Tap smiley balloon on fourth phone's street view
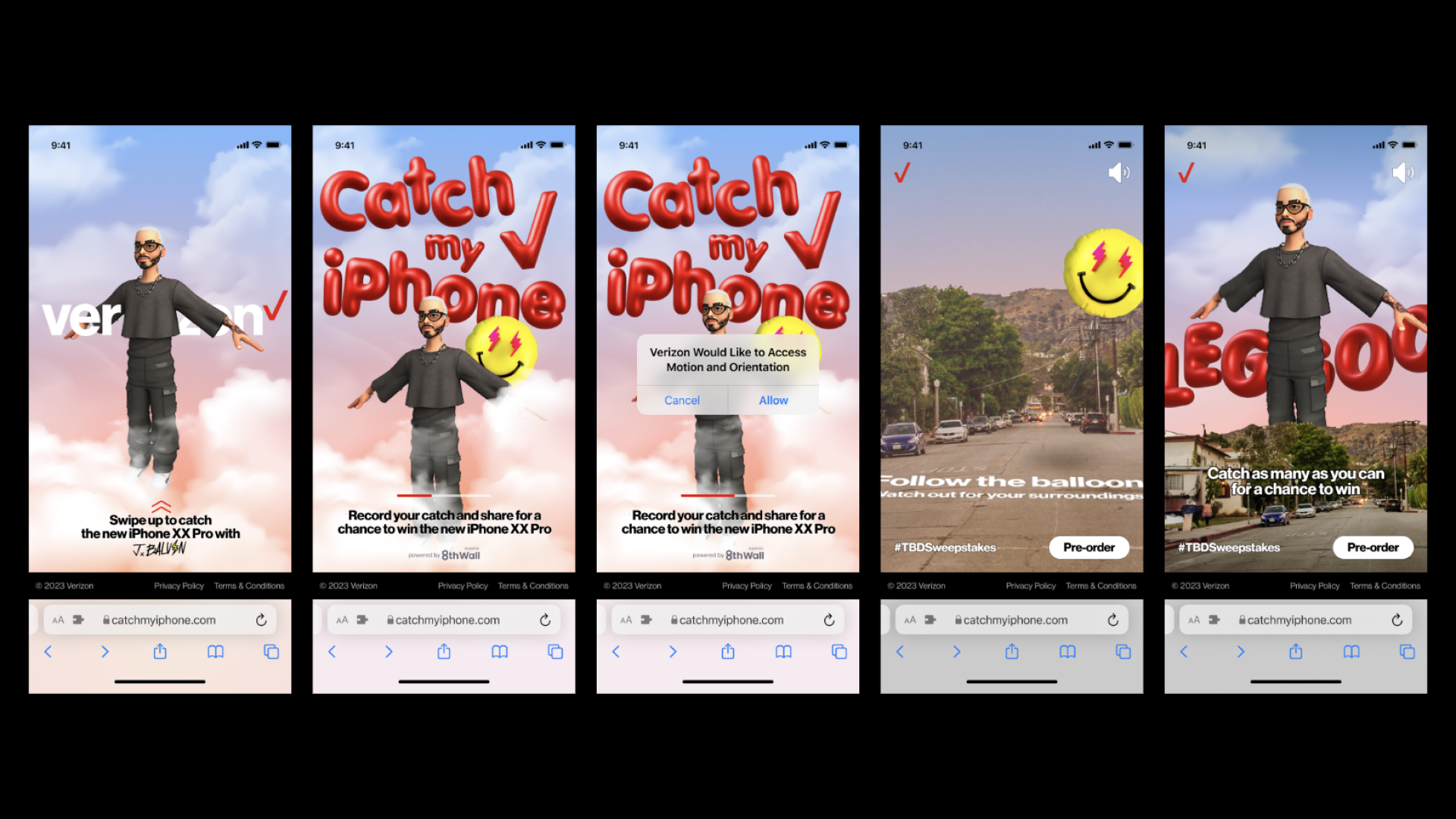 tap(1103, 274)
